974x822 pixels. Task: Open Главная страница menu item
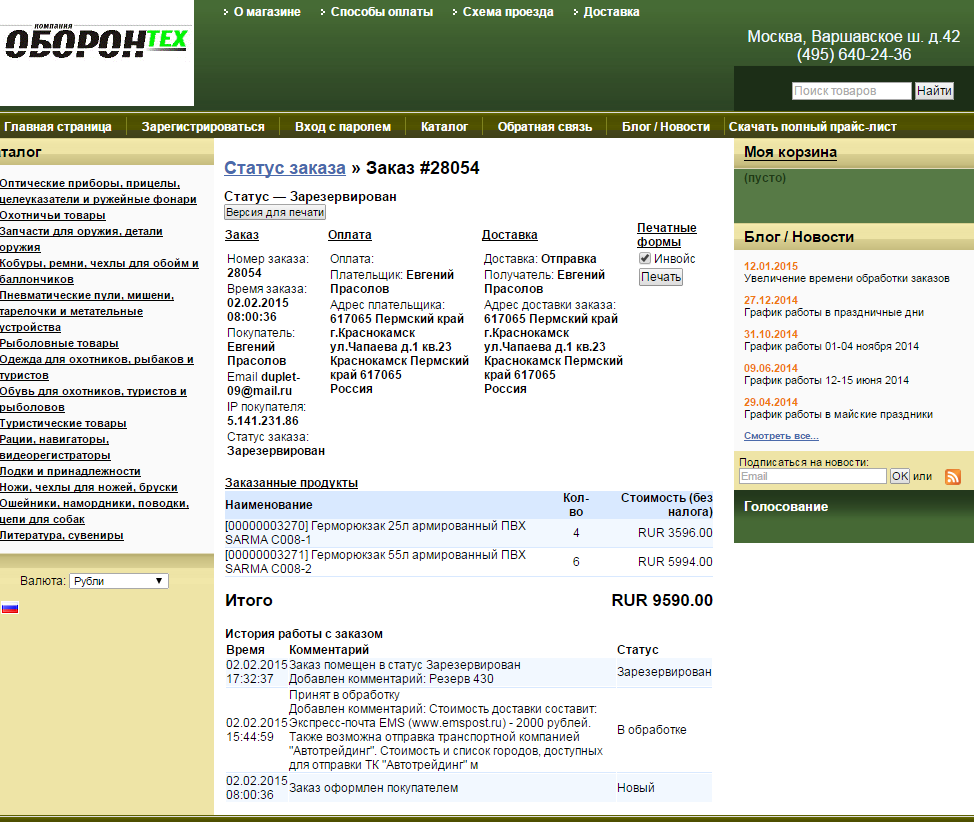coord(57,127)
